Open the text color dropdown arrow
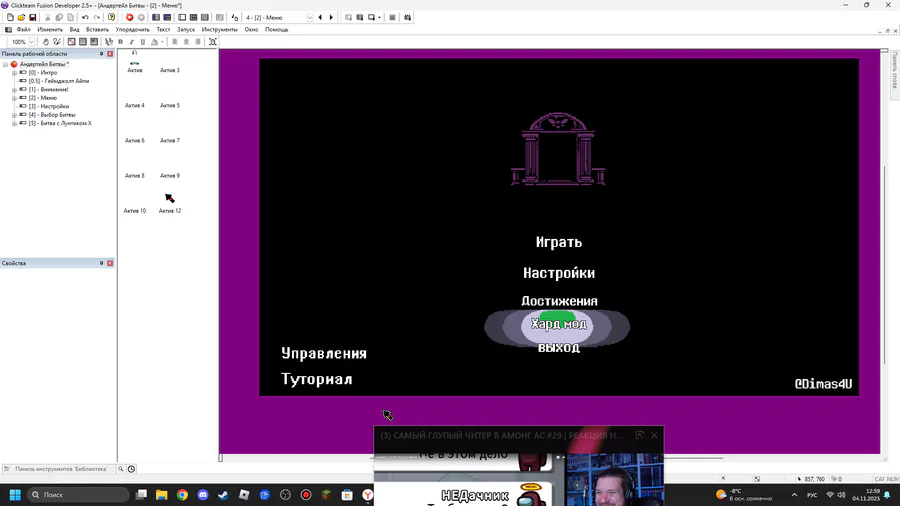900x506 pixels. [162, 42]
